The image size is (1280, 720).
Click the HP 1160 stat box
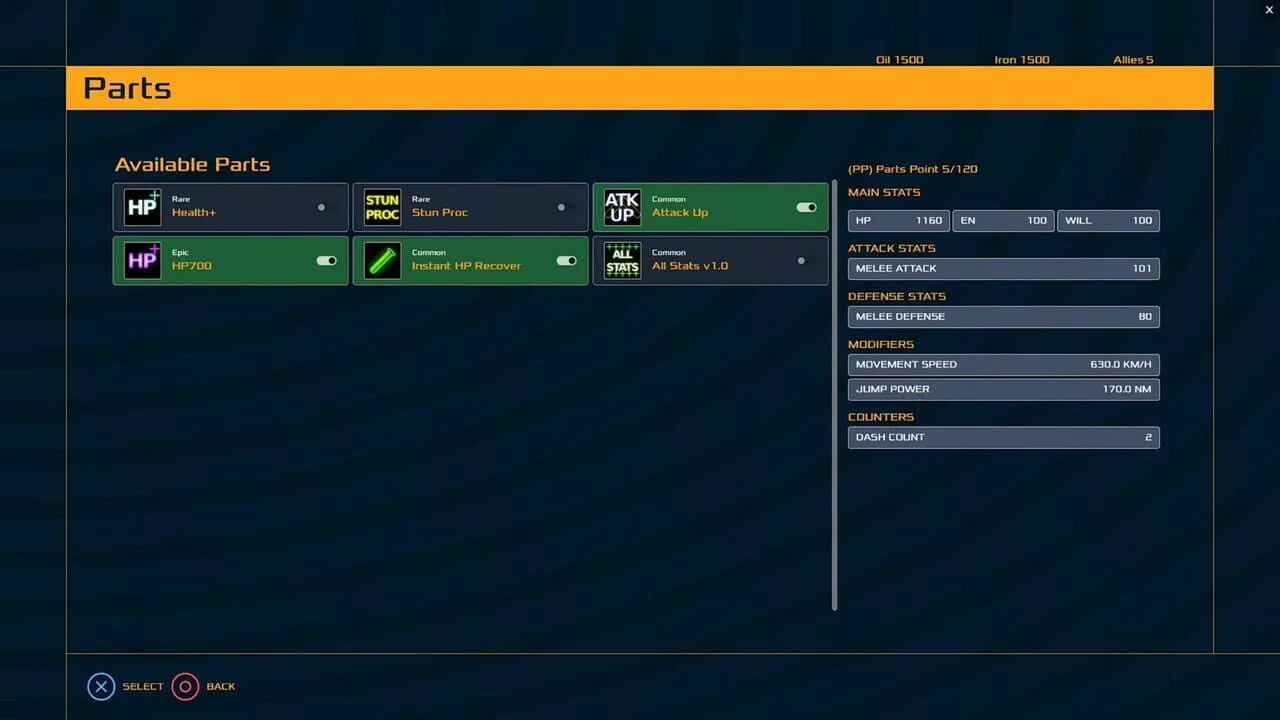pos(899,220)
